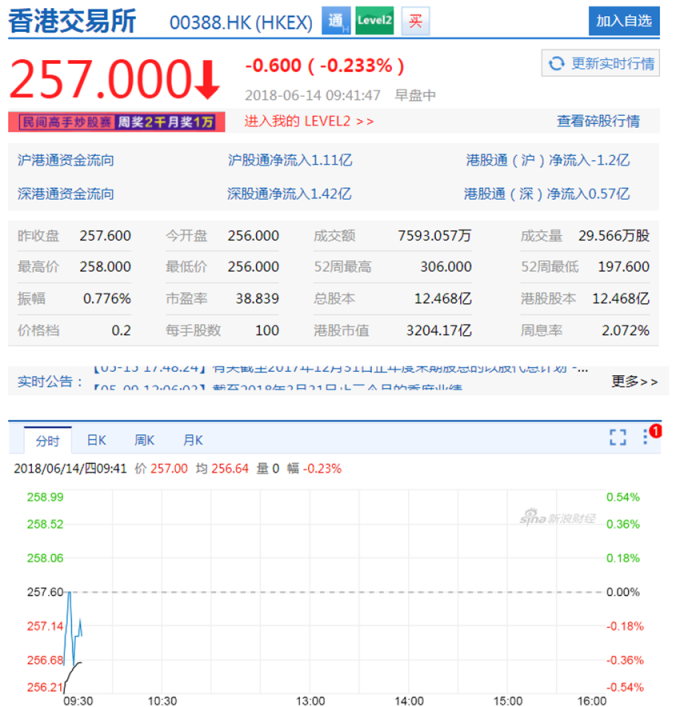Click the 15:00 time axis label
The image size is (680, 707).
[x=508, y=701]
